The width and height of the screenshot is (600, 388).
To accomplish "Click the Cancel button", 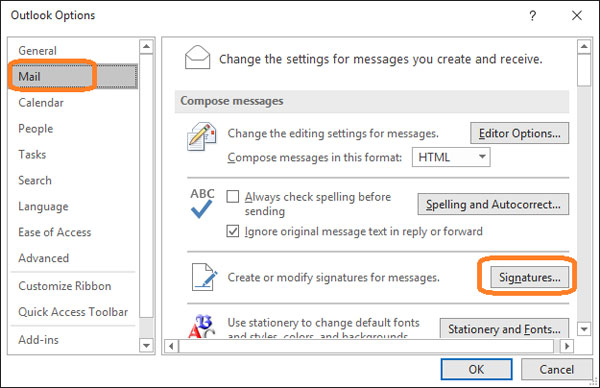I will [x=556, y=369].
